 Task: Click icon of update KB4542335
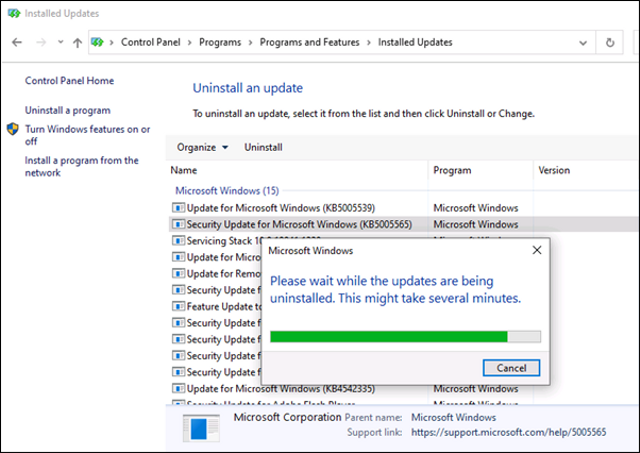[x=178, y=389]
